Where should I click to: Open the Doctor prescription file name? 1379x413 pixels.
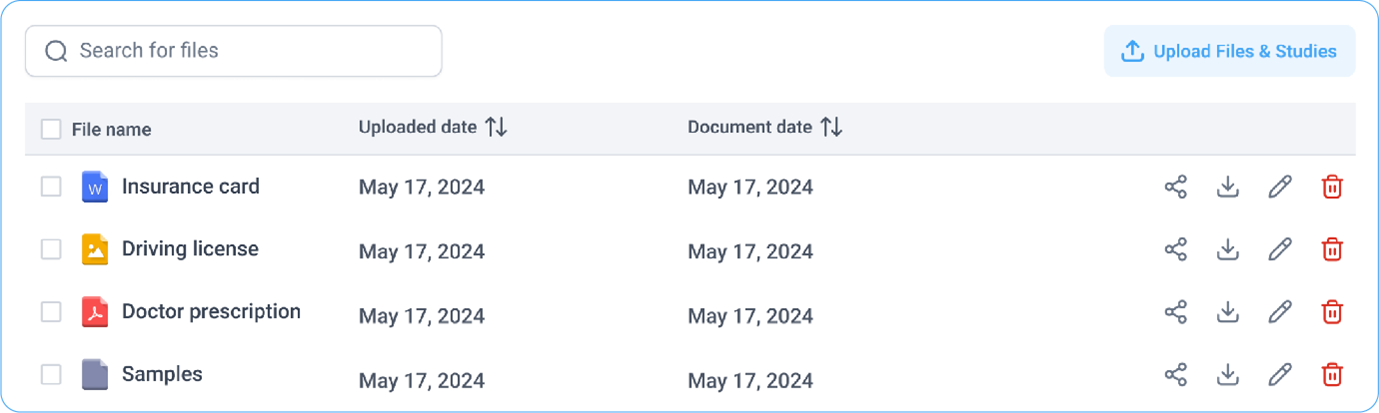coord(211,311)
